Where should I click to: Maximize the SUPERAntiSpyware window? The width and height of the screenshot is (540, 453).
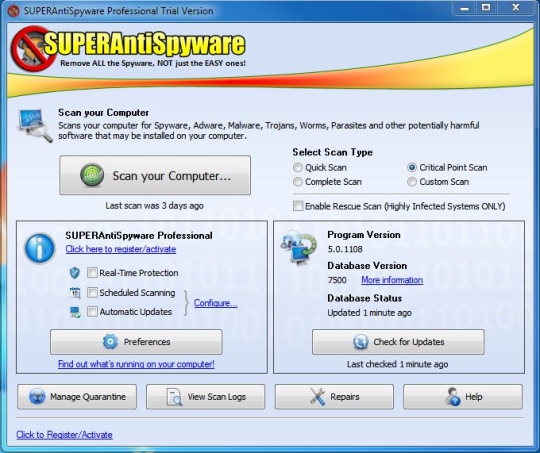point(486,8)
